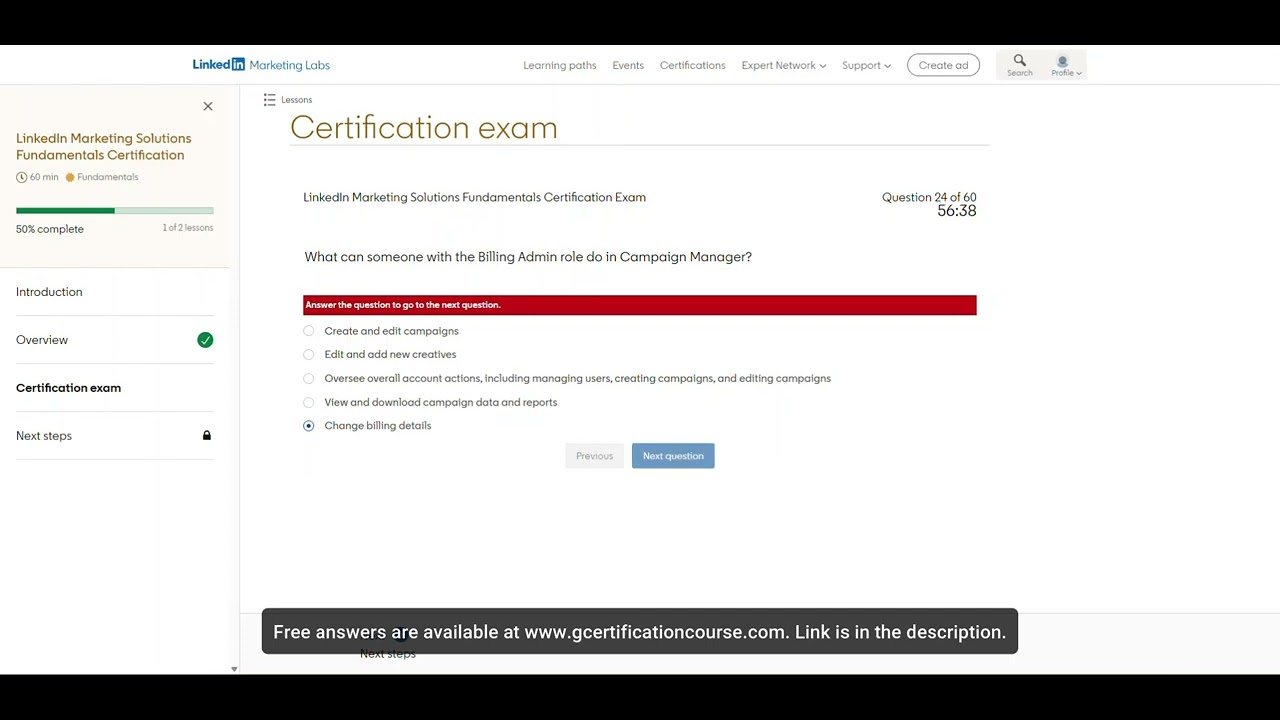Click the LinkedIn Marketing Labs logo
Viewport: 1280px width, 720px height.
pos(261,65)
